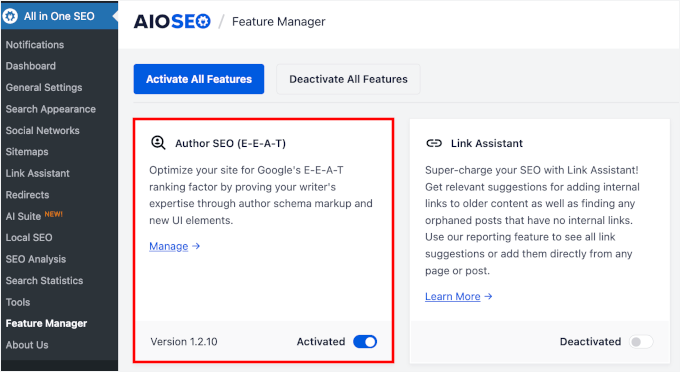Open SEO Analysis menu item
The width and height of the screenshot is (680, 372).
point(36,259)
